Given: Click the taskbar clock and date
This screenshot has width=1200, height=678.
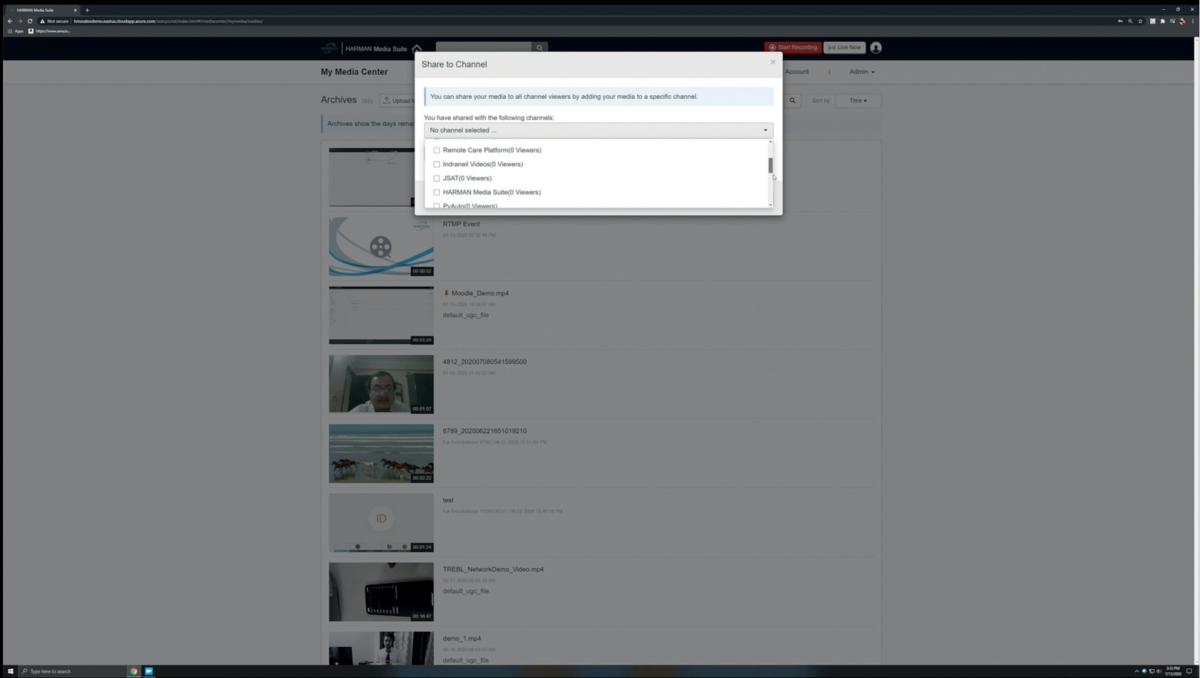Looking at the screenshot, I should (1172, 671).
